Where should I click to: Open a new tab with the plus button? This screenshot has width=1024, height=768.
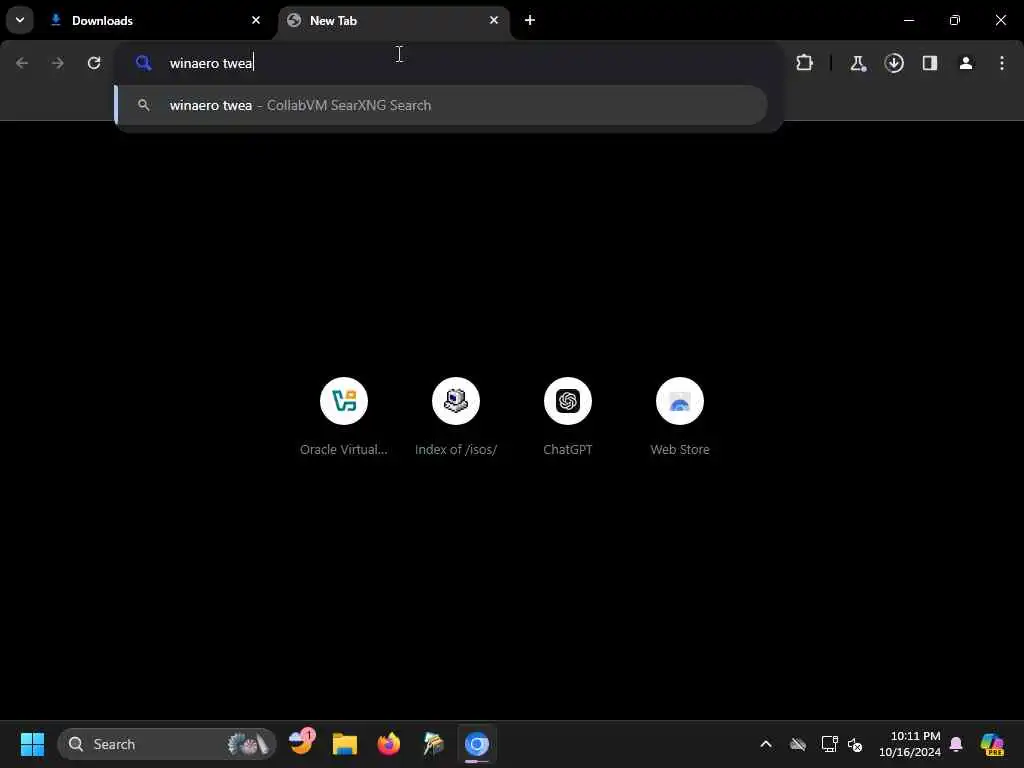click(530, 20)
